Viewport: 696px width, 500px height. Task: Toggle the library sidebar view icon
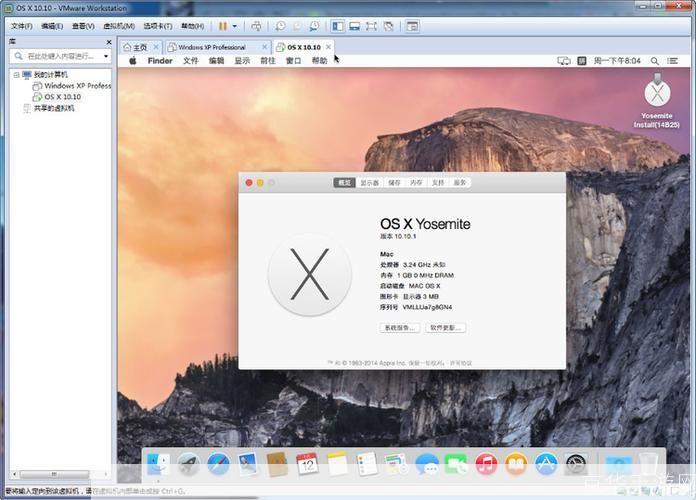[337, 26]
